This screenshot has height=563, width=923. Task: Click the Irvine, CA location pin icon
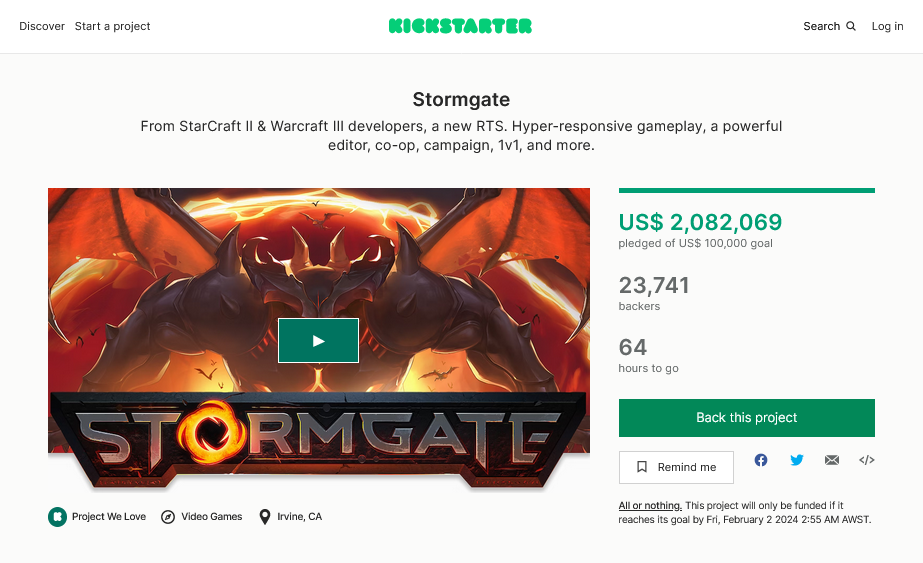(x=265, y=517)
